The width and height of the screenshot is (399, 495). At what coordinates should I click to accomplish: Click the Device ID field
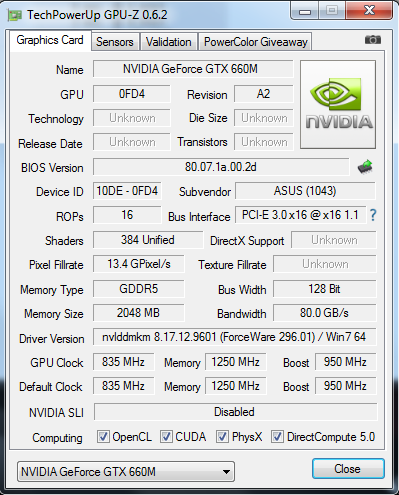tap(127, 191)
